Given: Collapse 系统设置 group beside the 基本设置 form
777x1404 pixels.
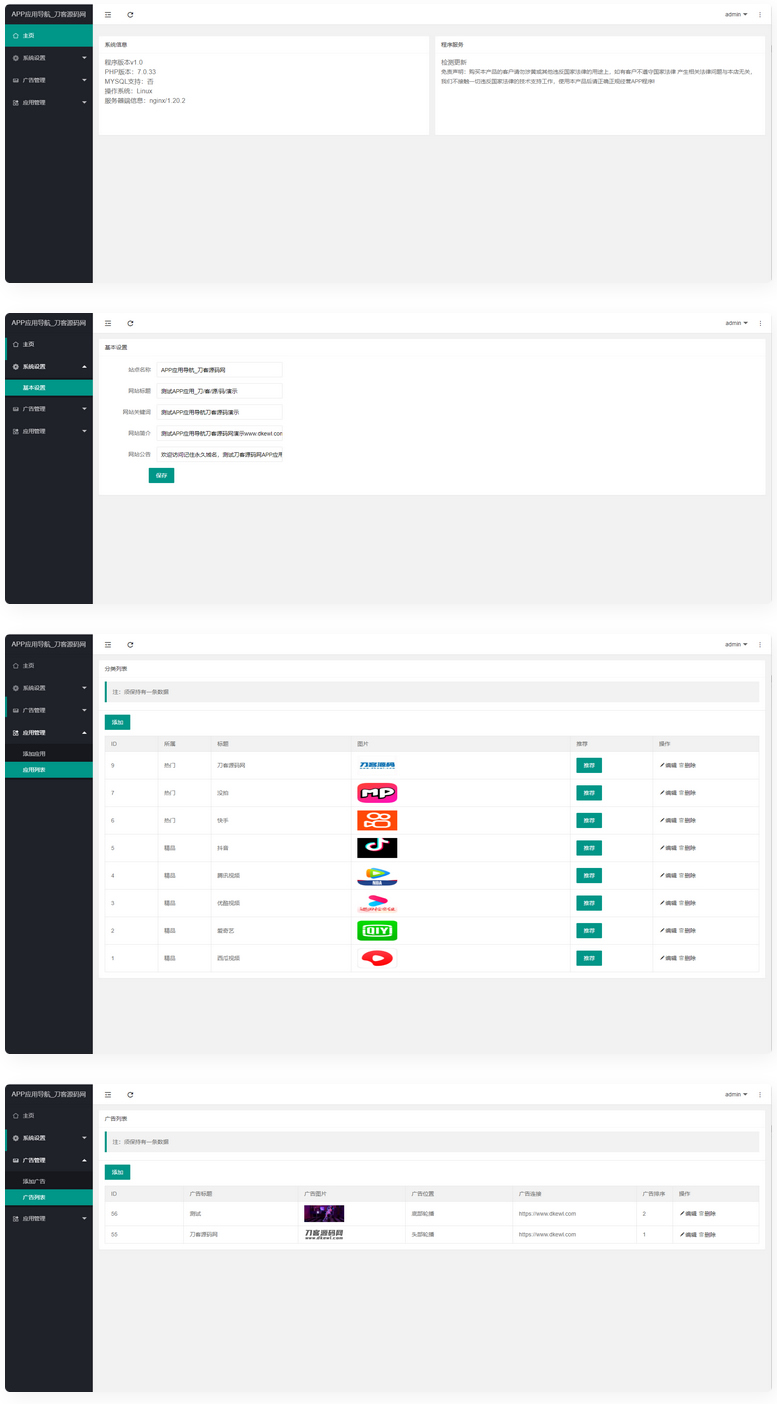Looking at the screenshot, I should tap(48, 366).
